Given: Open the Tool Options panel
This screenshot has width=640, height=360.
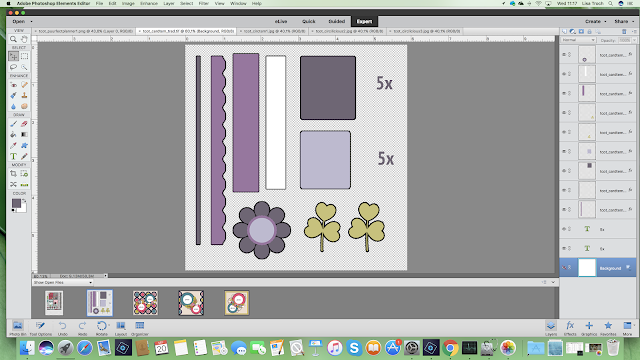Looking at the screenshot, I should point(40,328).
